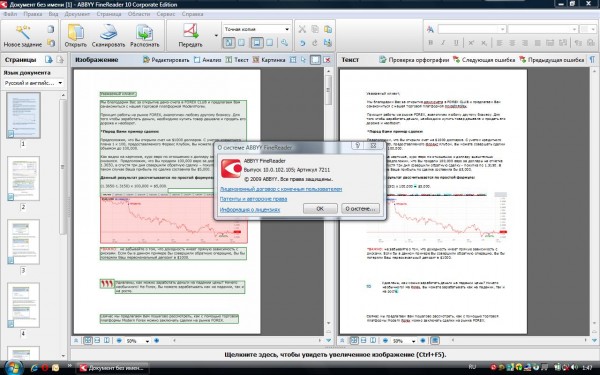Image resolution: width=600 pixels, height=375 pixels.
Task: Toggle underline formatting button
Action: [x=456, y=43]
